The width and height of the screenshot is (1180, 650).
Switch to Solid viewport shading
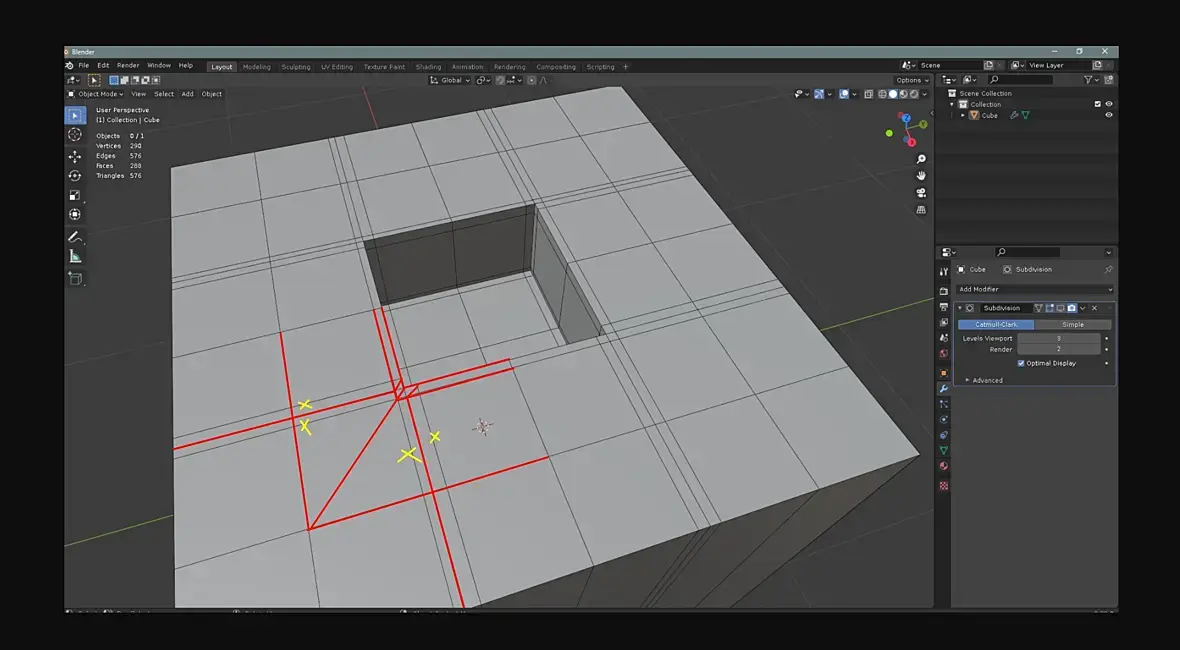click(893, 94)
